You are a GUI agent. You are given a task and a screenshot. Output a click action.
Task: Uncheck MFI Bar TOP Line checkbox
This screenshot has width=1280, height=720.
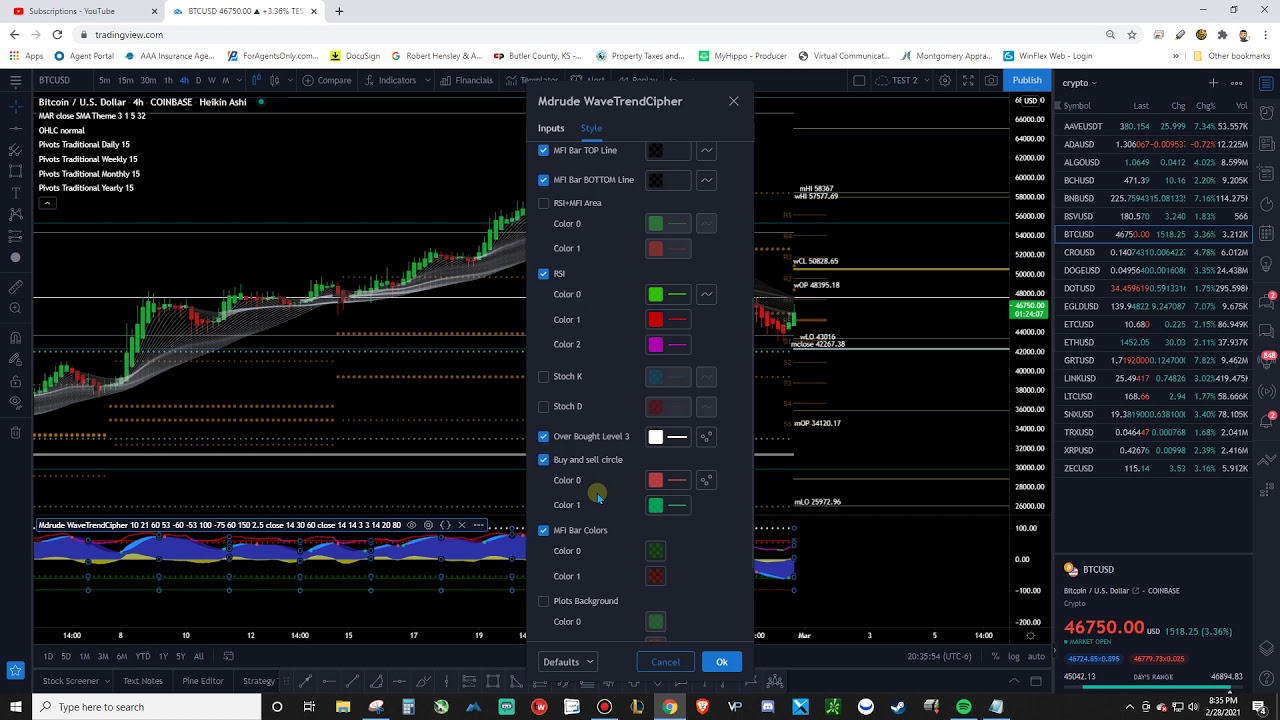(543, 150)
